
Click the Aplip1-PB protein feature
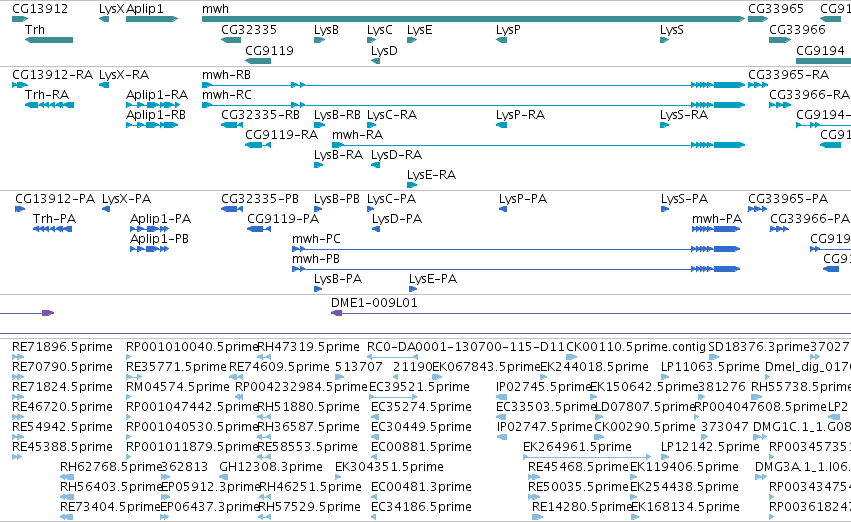click(x=150, y=249)
